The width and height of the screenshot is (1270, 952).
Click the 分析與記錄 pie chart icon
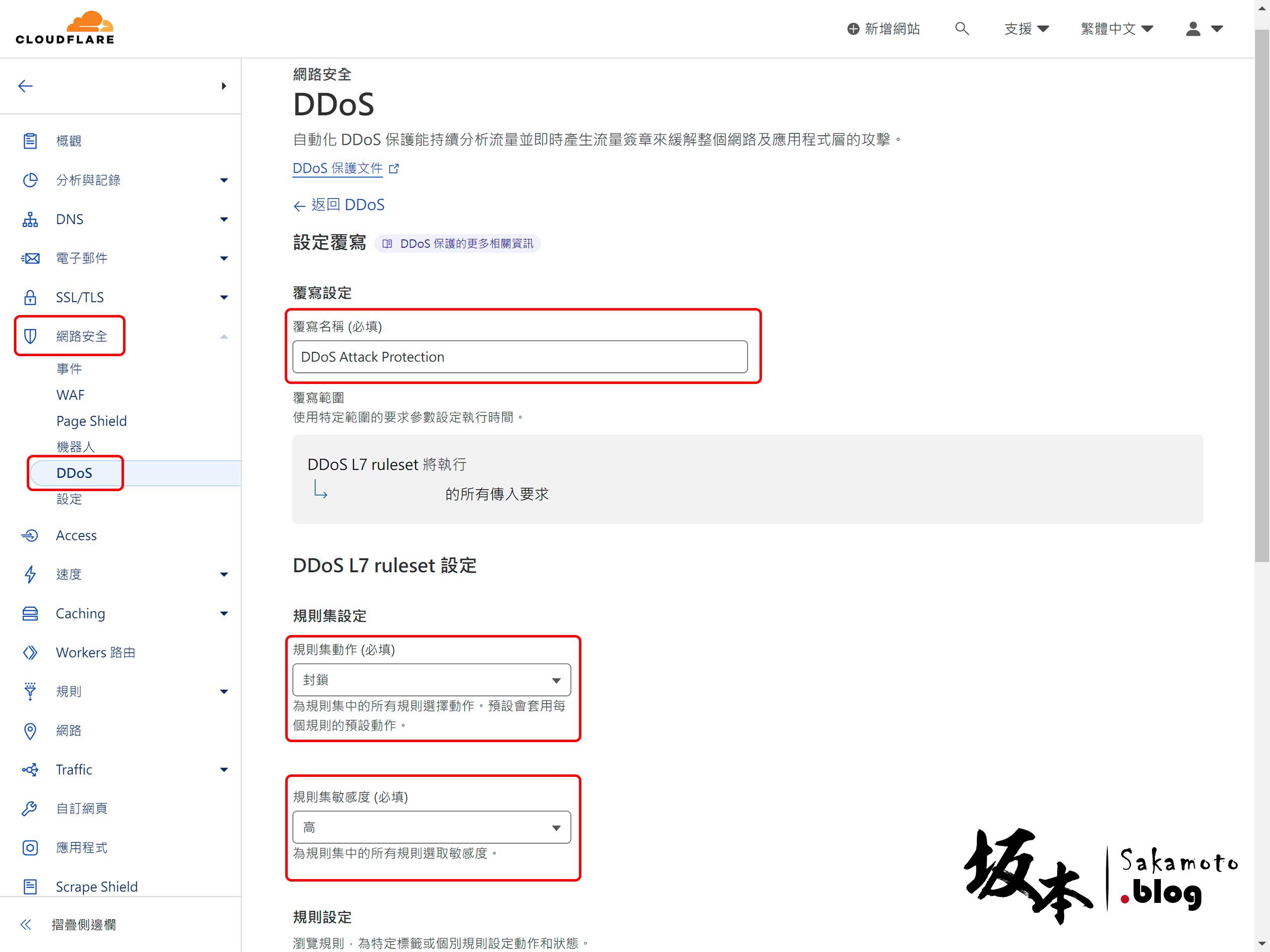tap(30, 180)
